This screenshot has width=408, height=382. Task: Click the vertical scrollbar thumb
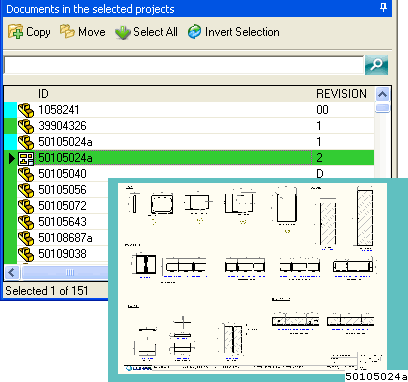click(382, 108)
